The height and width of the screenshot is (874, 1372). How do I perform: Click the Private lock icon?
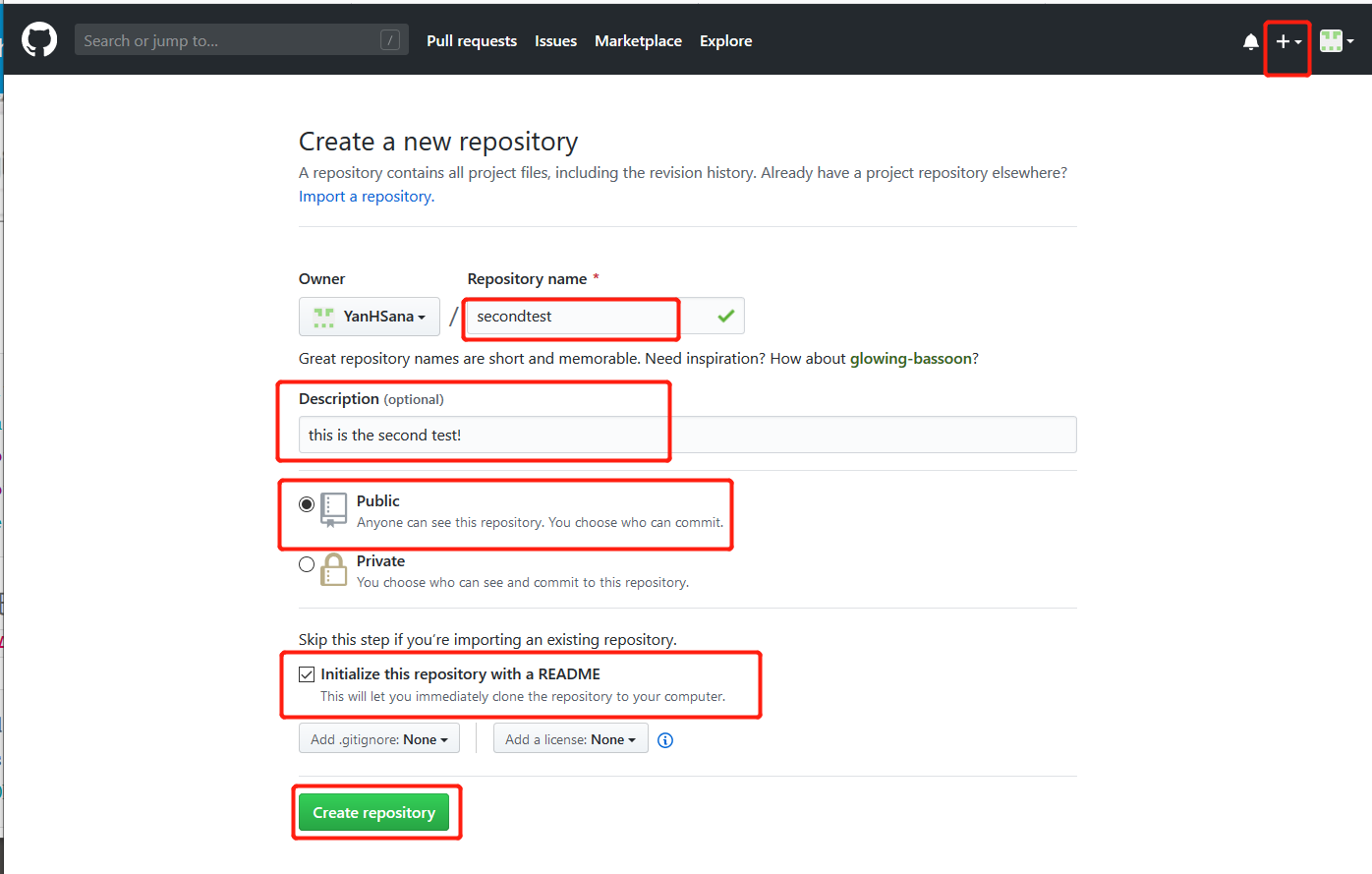[x=334, y=569]
